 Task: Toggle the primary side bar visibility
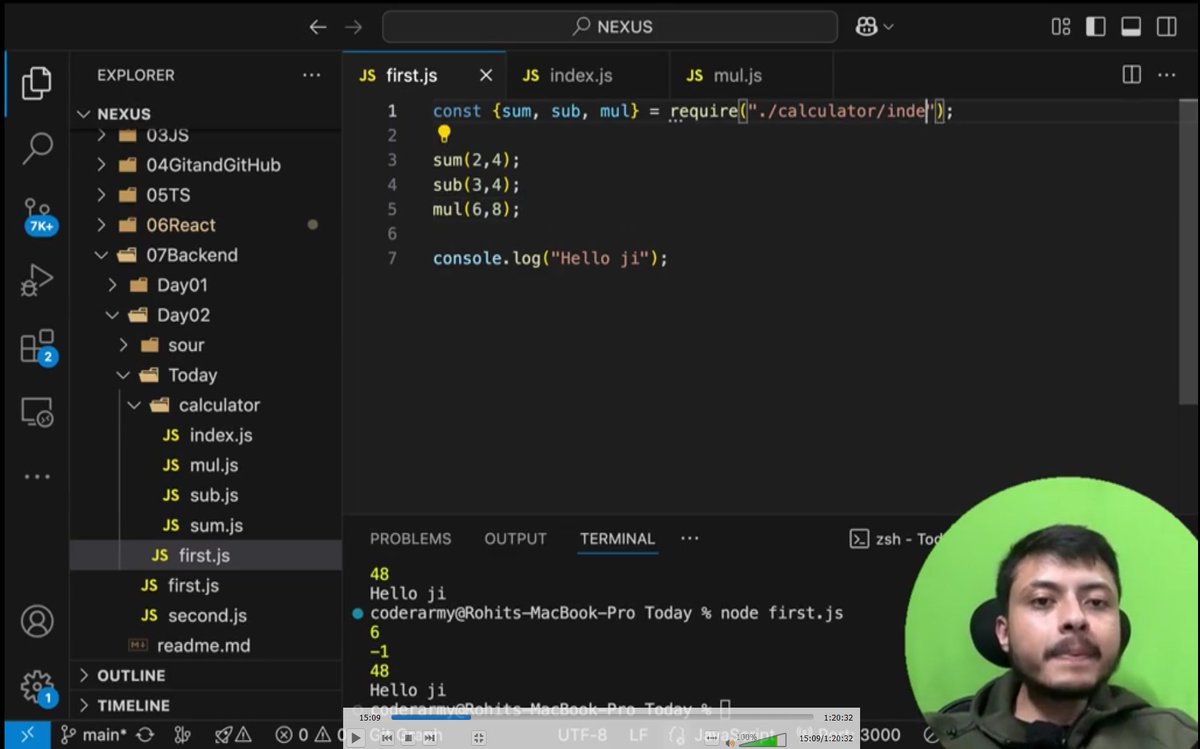(x=1096, y=27)
